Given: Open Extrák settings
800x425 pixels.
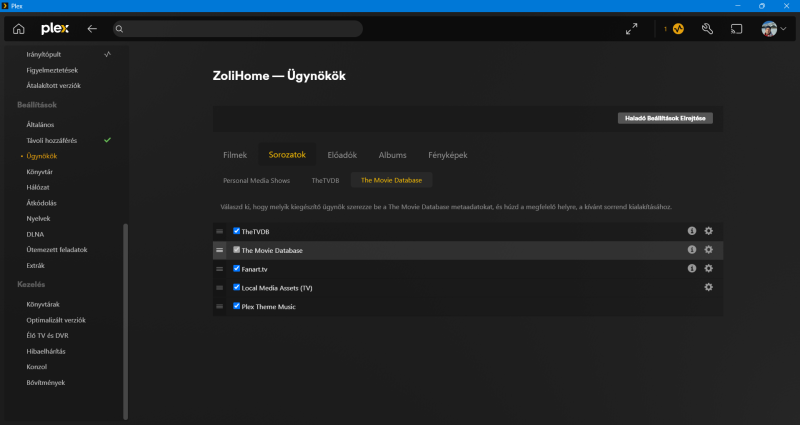Looking at the screenshot, I should click(x=36, y=266).
